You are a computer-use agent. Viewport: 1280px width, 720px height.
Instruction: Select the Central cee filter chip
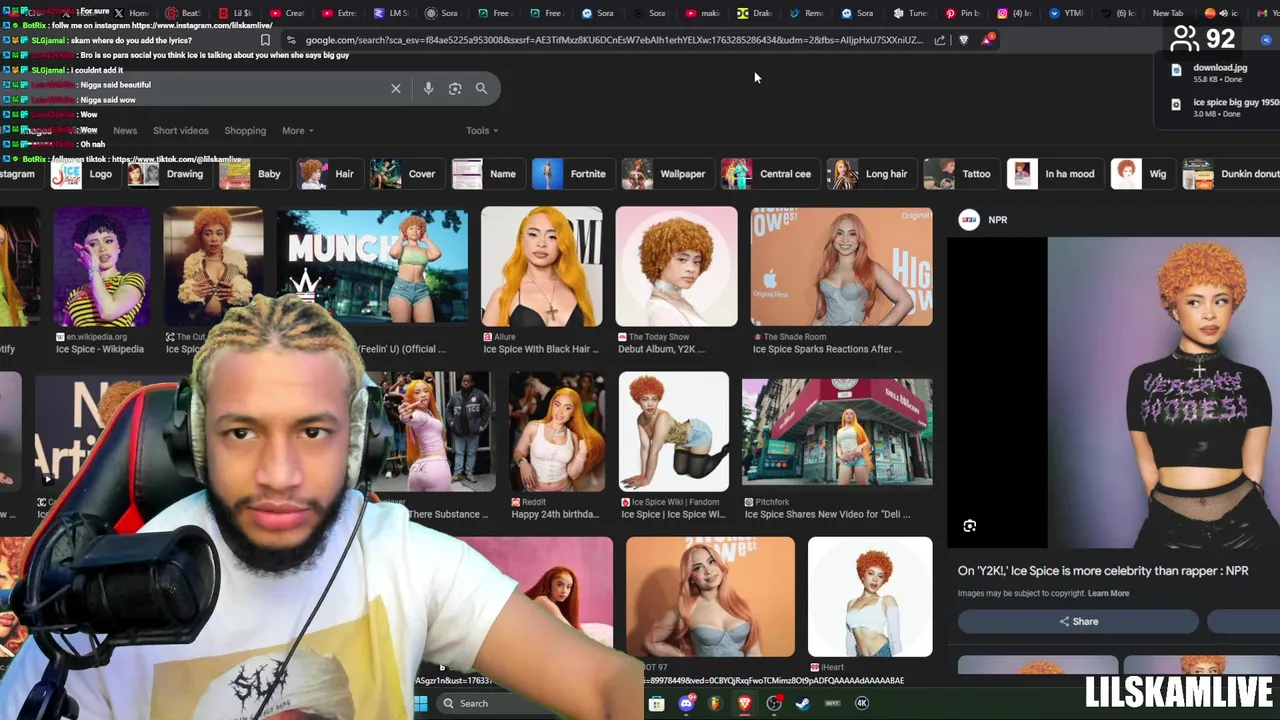click(x=769, y=174)
